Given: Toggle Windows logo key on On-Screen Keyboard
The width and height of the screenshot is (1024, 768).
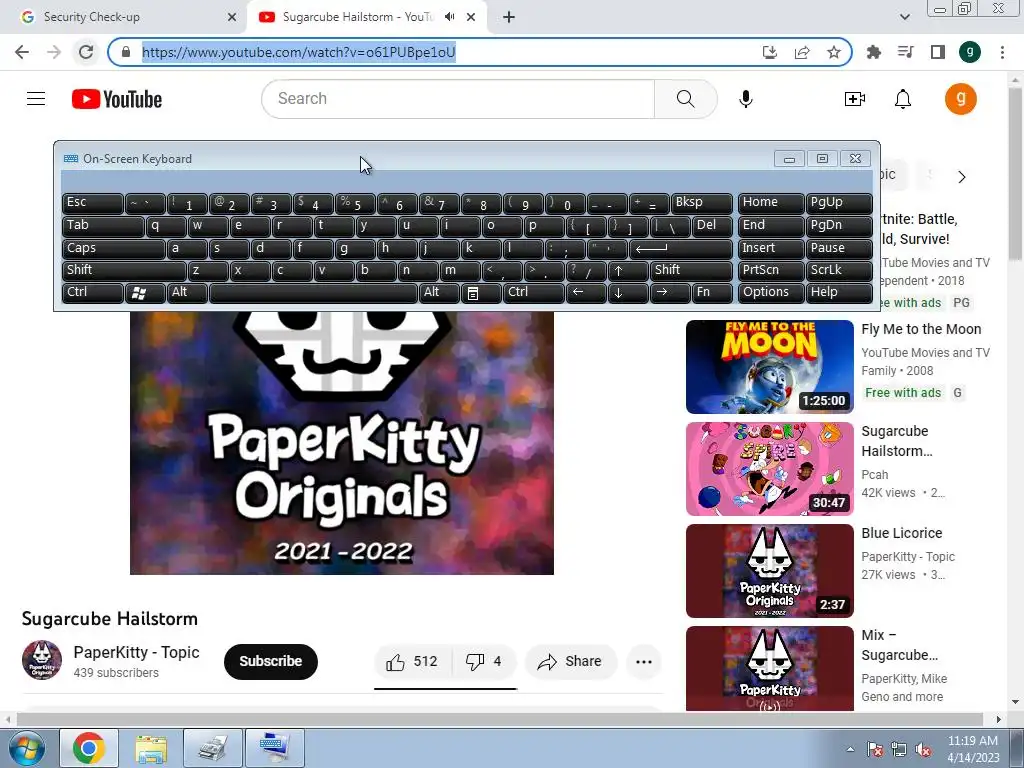Looking at the screenshot, I should coord(144,293).
